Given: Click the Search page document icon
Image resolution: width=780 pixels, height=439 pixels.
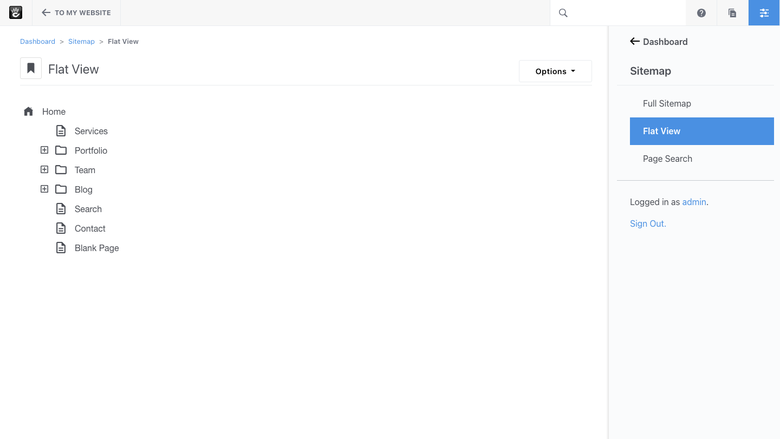Looking at the screenshot, I should [x=61, y=209].
